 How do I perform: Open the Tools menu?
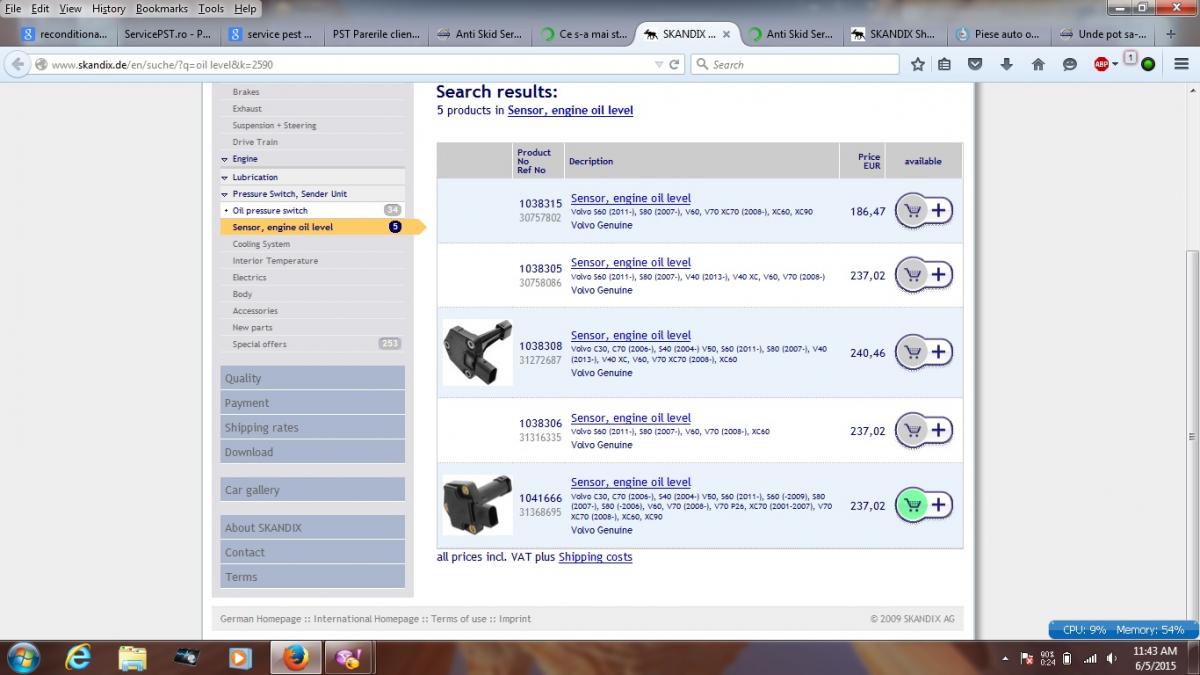pyautogui.click(x=211, y=8)
